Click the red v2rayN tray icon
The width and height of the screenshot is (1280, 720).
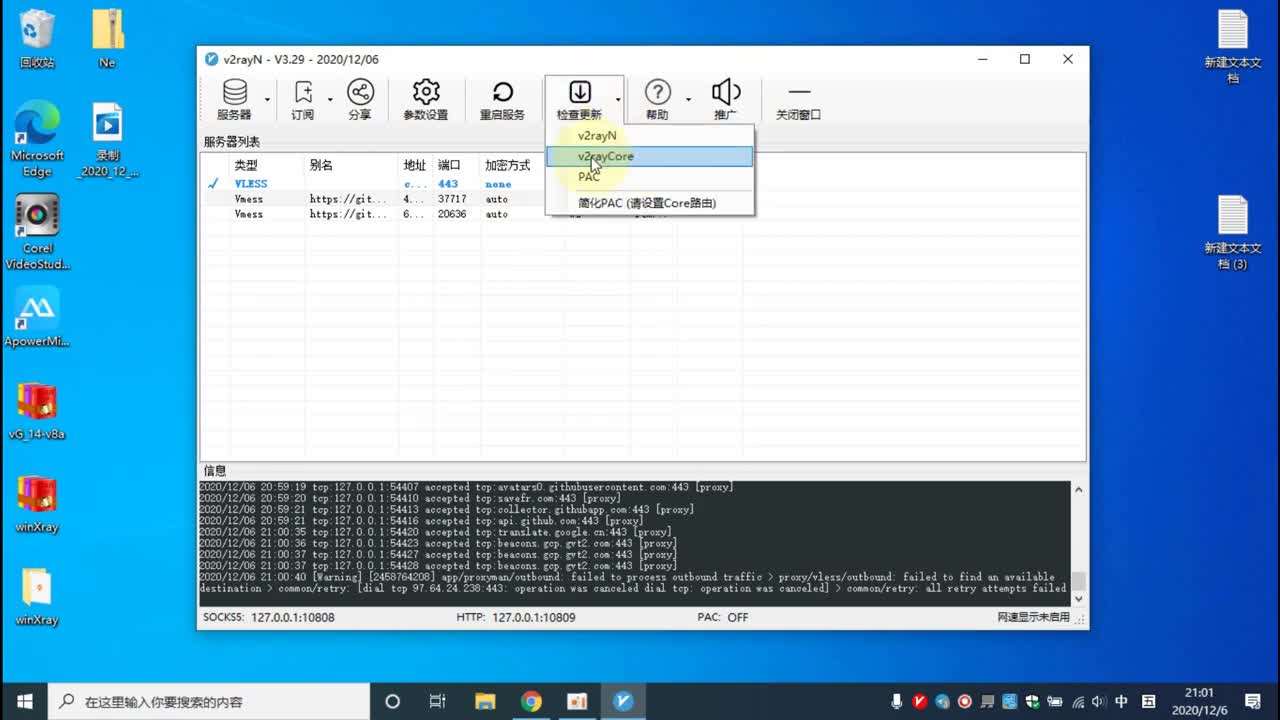pos(919,701)
